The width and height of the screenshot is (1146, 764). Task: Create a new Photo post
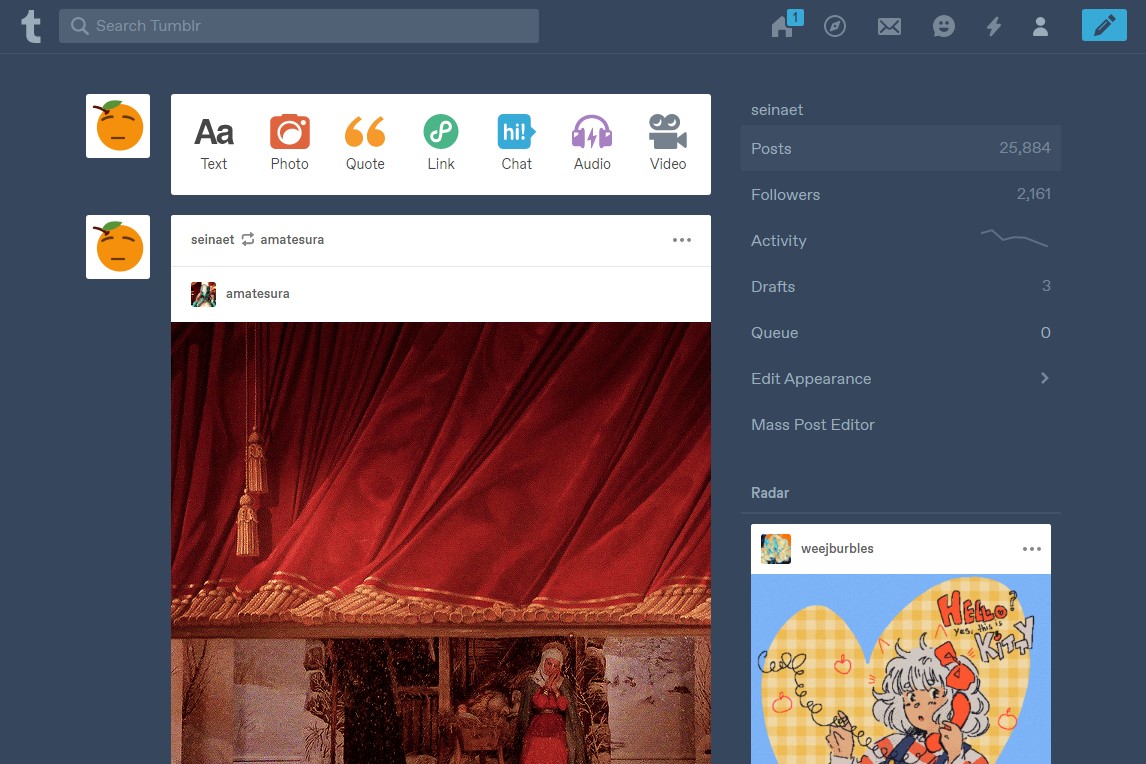pos(289,143)
